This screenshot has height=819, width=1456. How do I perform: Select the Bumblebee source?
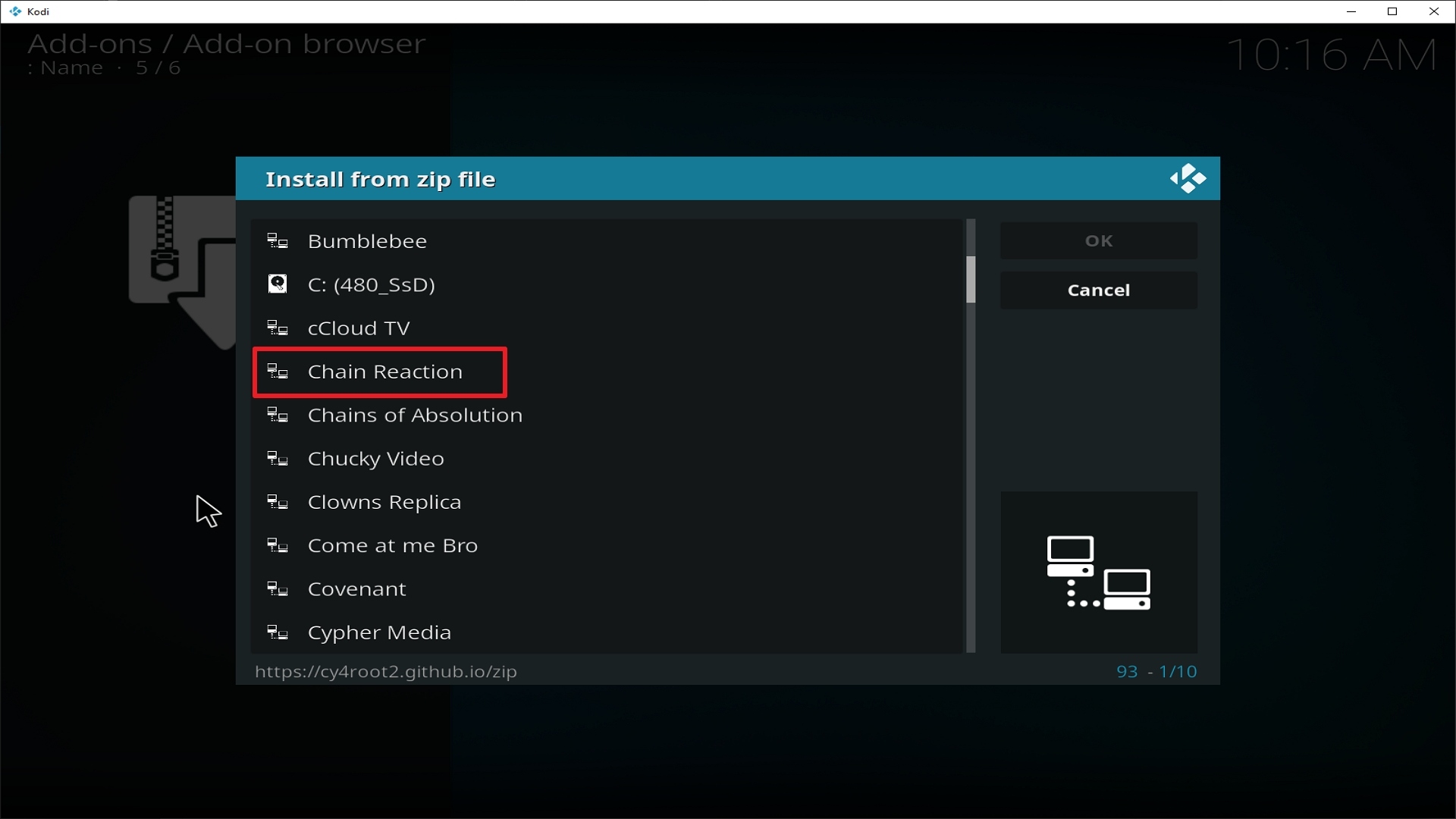click(607, 241)
